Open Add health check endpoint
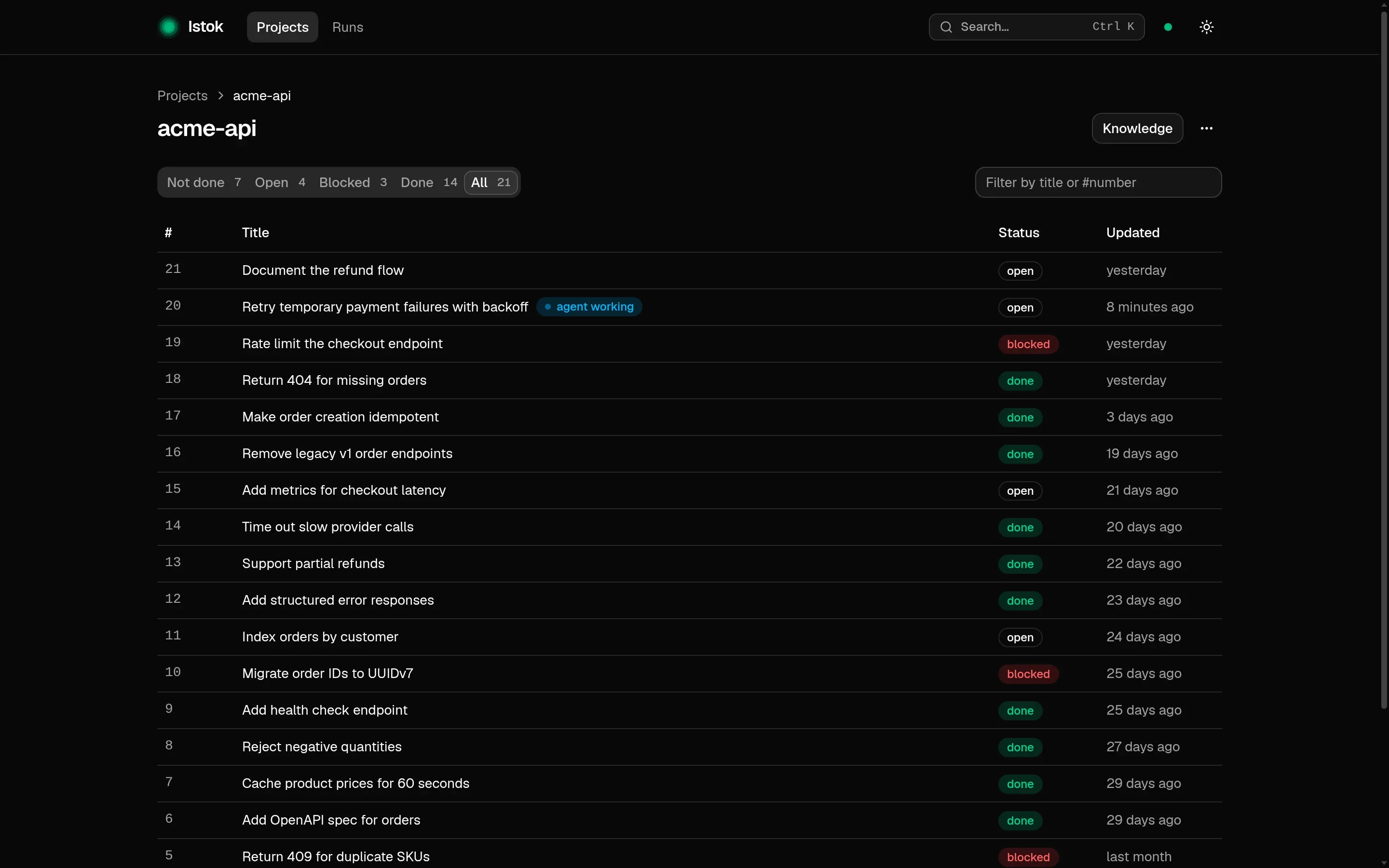Image resolution: width=1389 pixels, height=868 pixels. click(x=325, y=710)
